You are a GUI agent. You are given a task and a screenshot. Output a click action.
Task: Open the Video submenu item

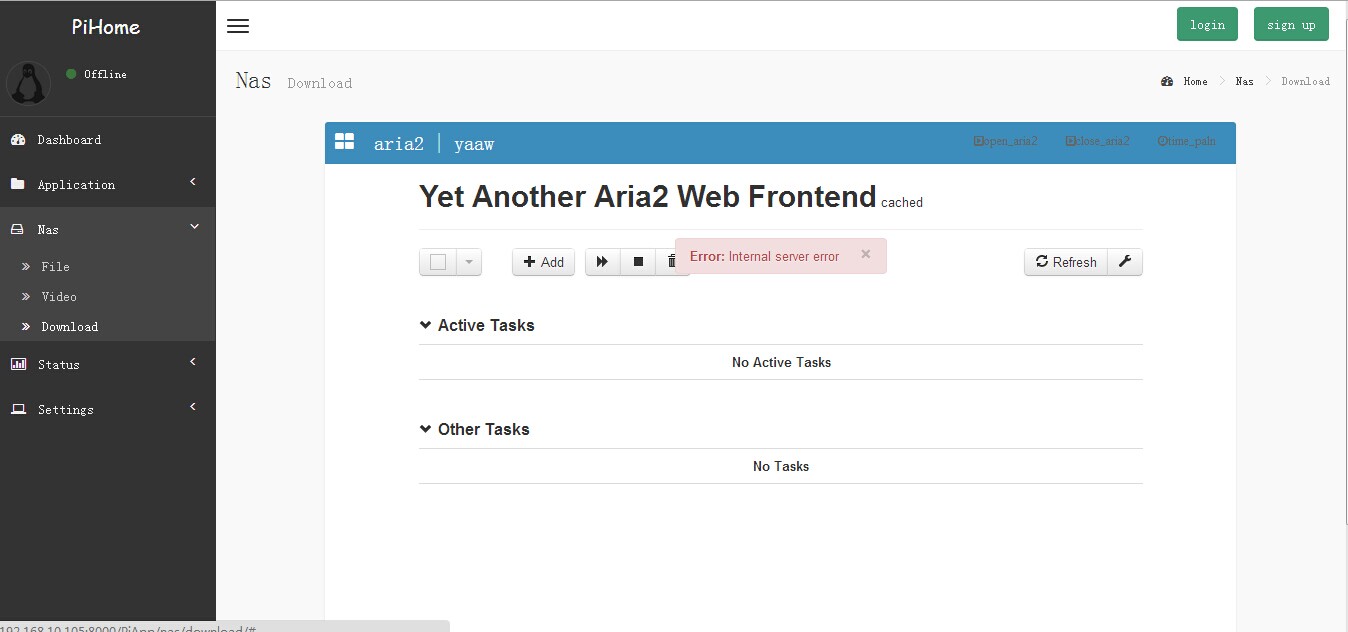(59, 297)
